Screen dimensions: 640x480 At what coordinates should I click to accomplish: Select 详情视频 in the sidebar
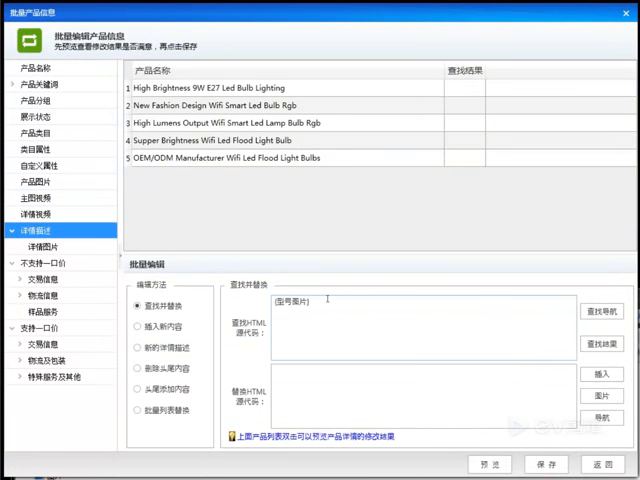pos(36,214)
